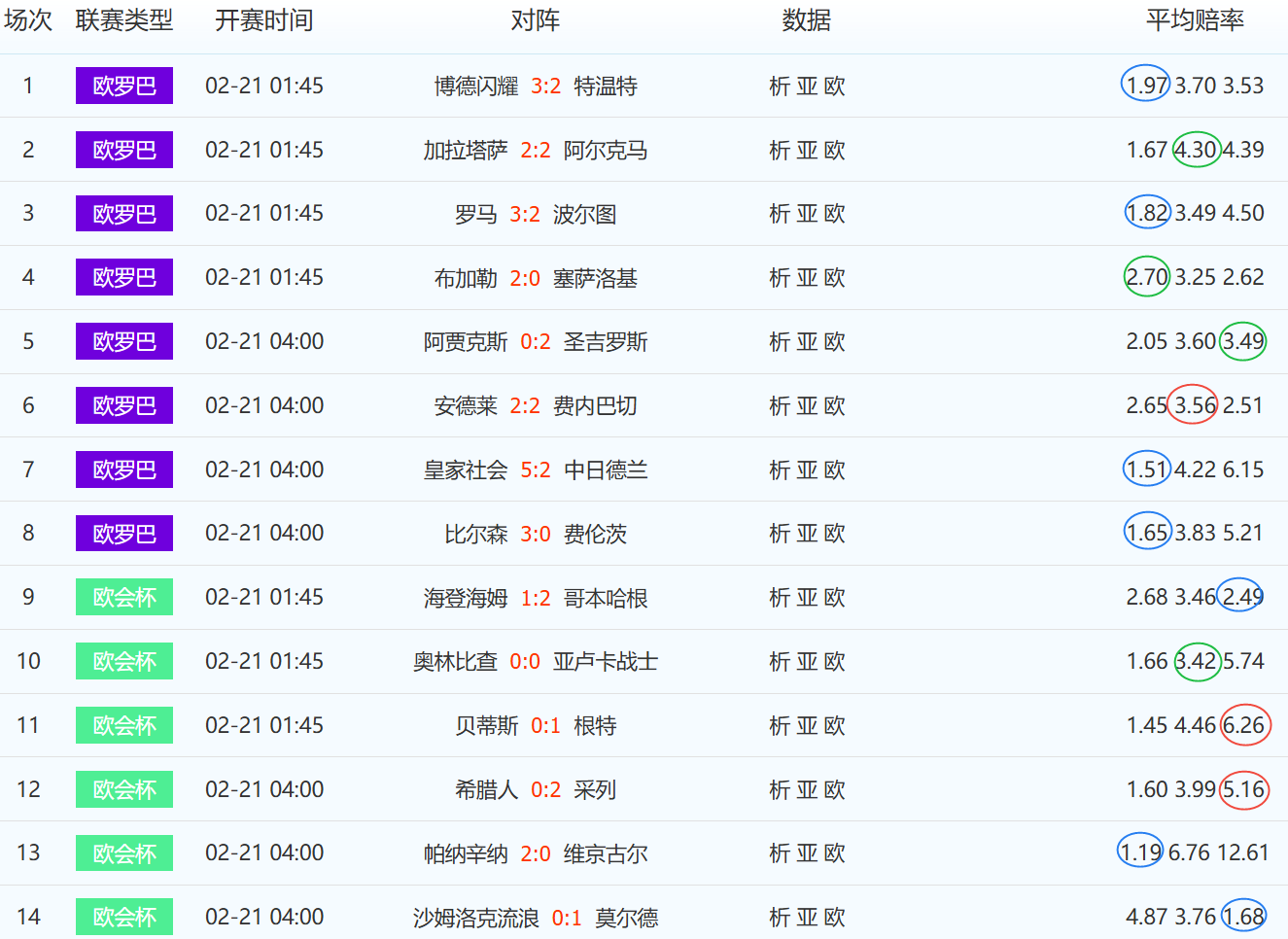Click the 欧会杯 badge in row 9
The width and height of the screenshot is (1288, 939).
[124, 597]
